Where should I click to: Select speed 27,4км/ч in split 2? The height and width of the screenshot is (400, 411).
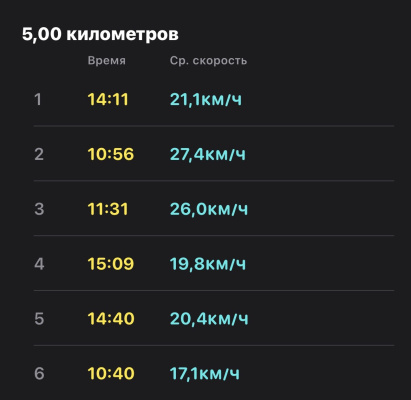pyautogui.click(x=208, y=154)
